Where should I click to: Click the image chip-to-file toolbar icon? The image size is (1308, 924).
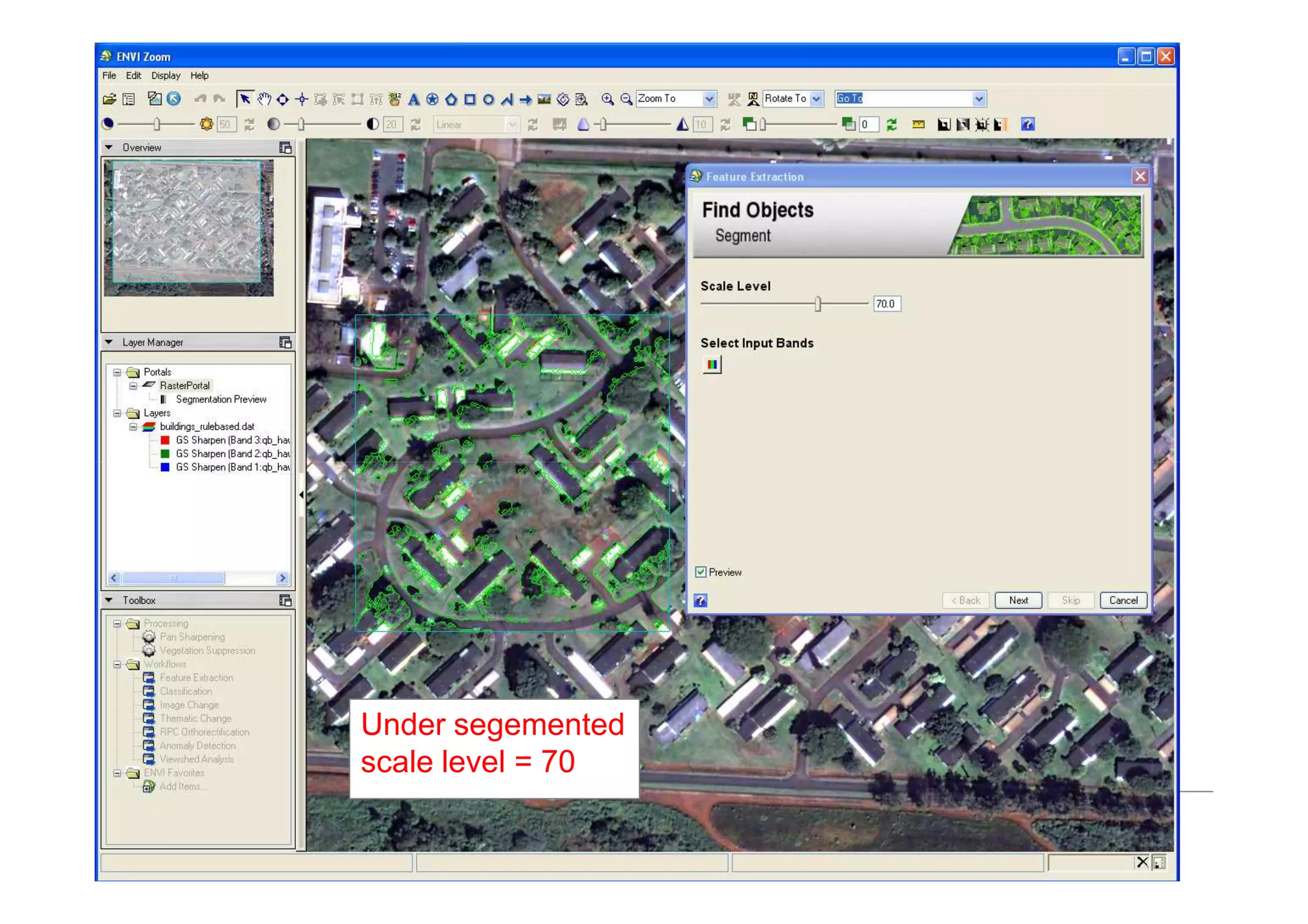pyautogui.click(x=154, y=98)
